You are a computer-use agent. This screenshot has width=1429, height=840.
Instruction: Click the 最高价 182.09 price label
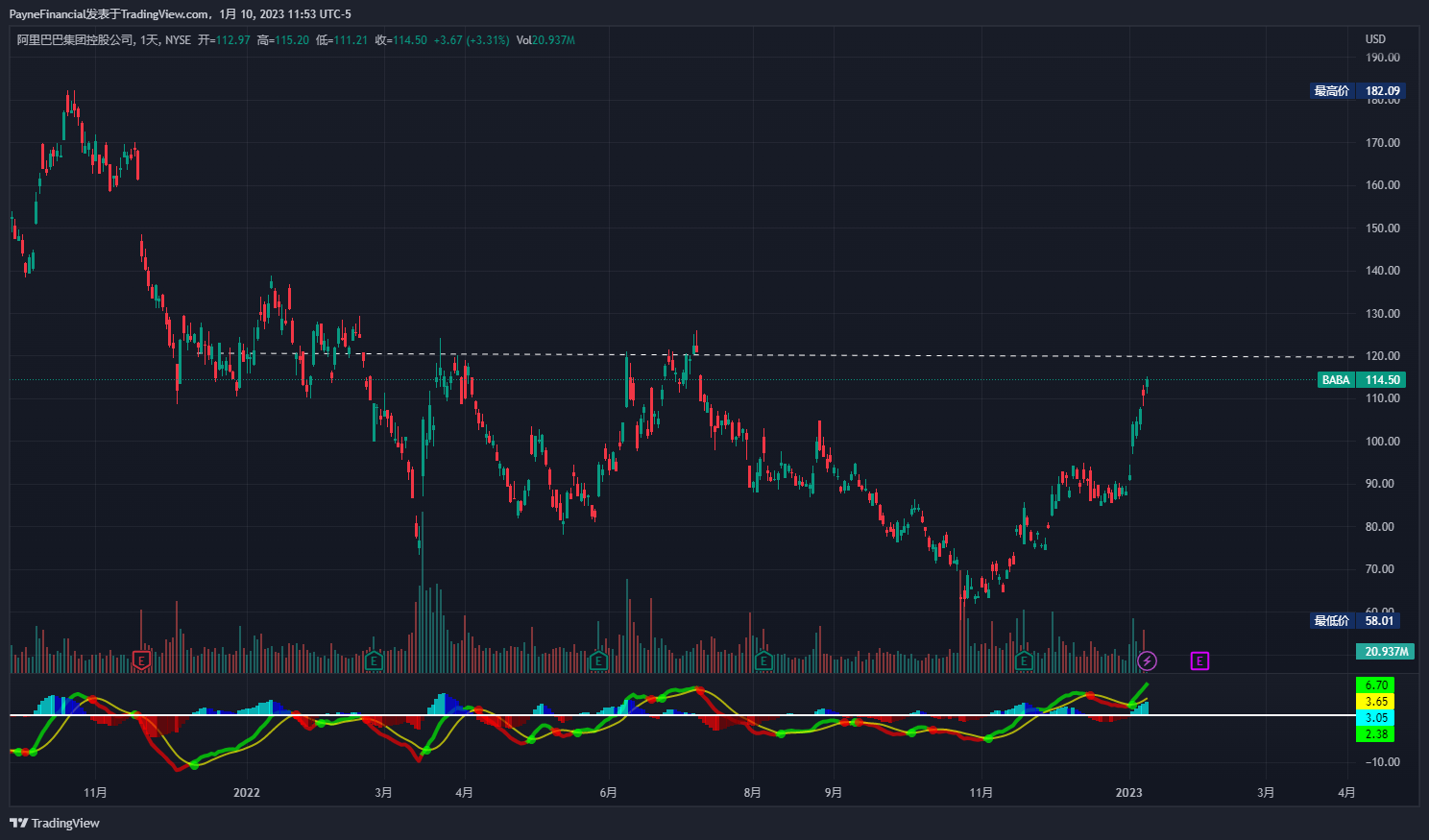coord(1358,91)
